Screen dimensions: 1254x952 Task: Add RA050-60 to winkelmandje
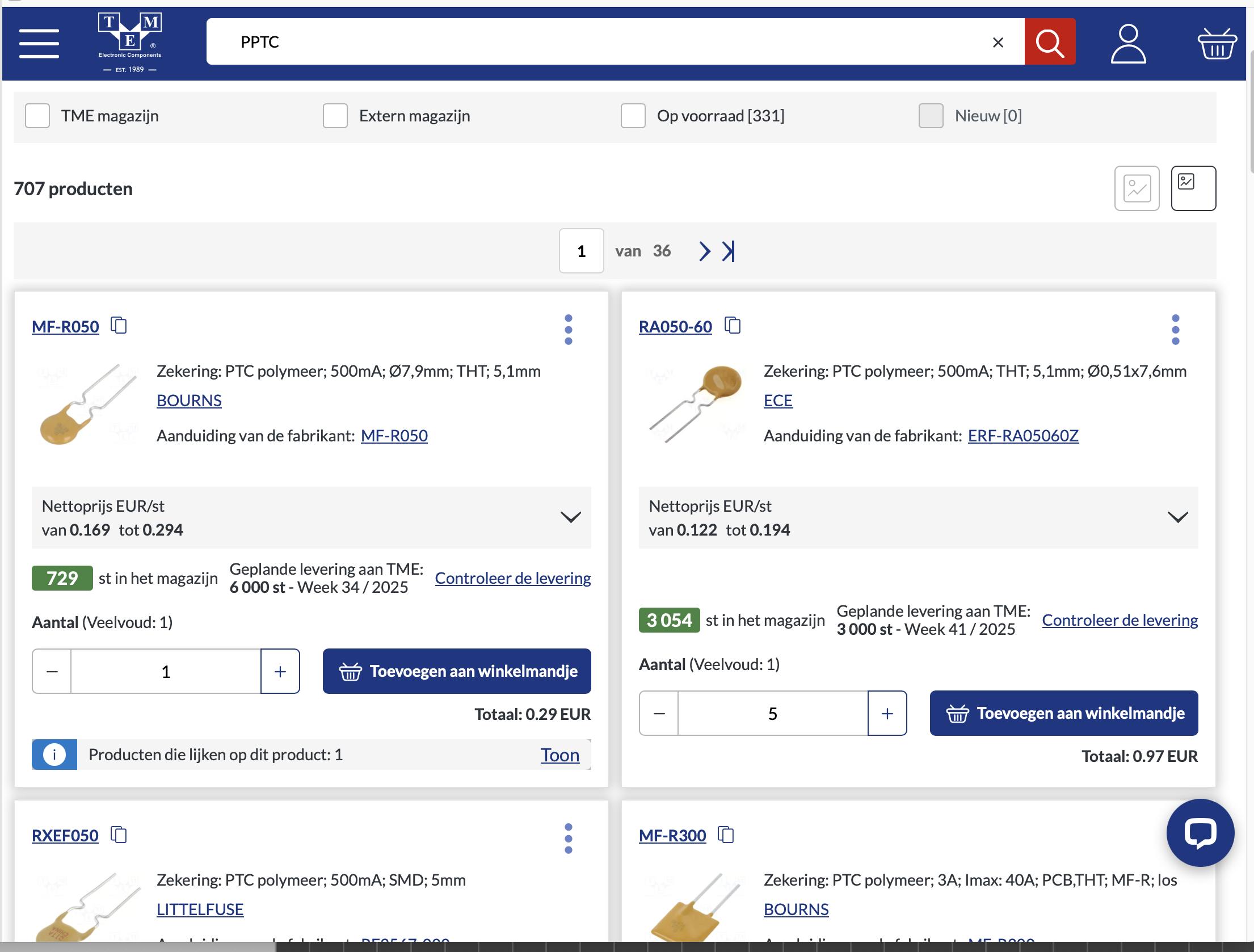[x=1064, y=713]
